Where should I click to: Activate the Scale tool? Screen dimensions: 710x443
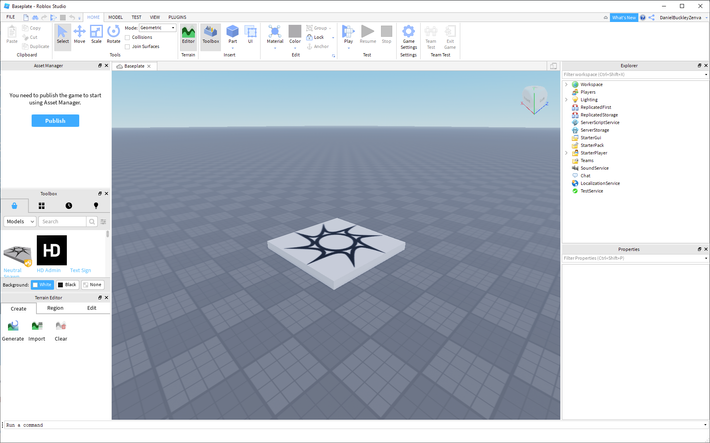coord(96,35)
